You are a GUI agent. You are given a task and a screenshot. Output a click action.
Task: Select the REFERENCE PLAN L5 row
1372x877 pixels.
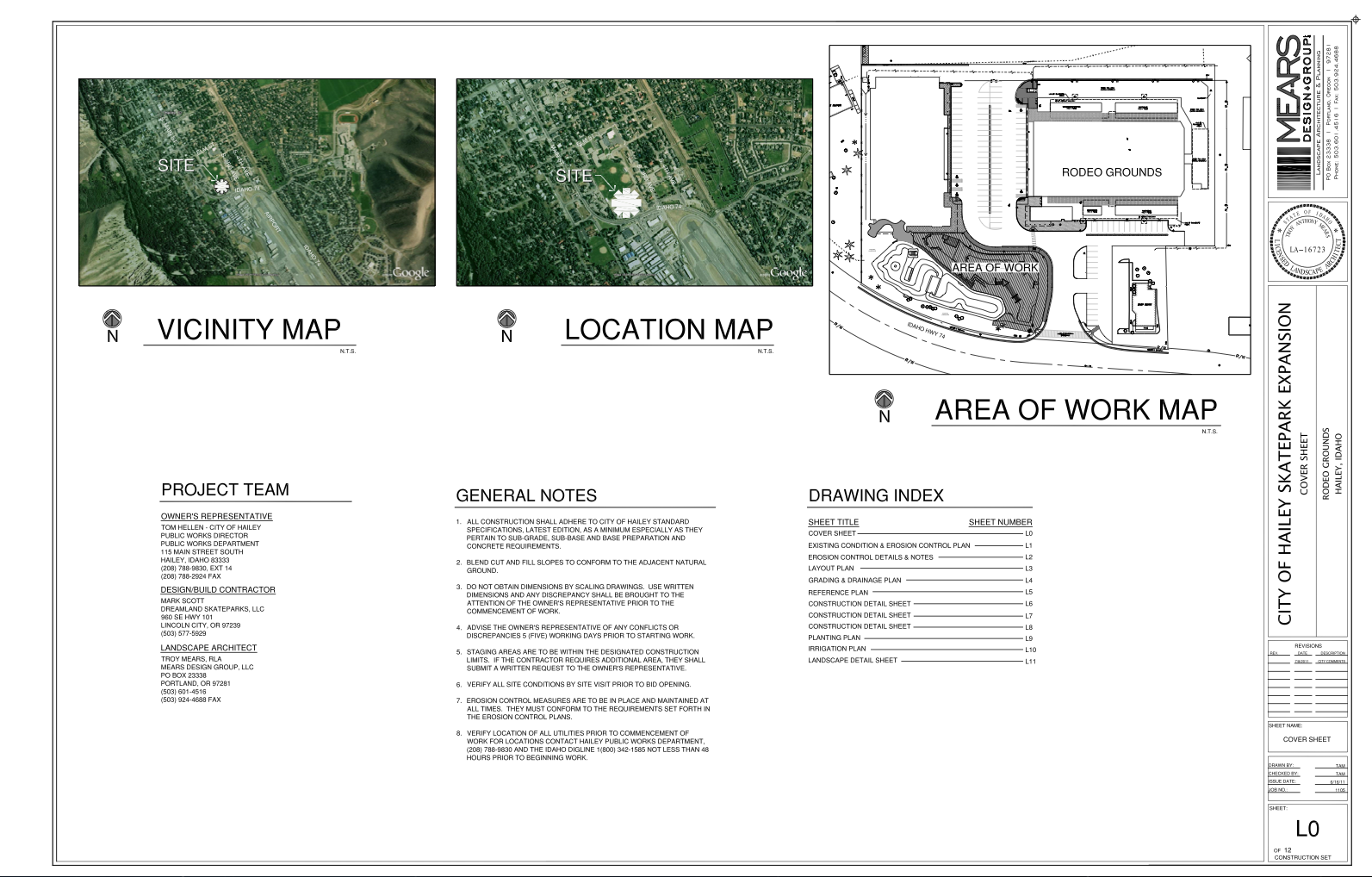[920, 593]
